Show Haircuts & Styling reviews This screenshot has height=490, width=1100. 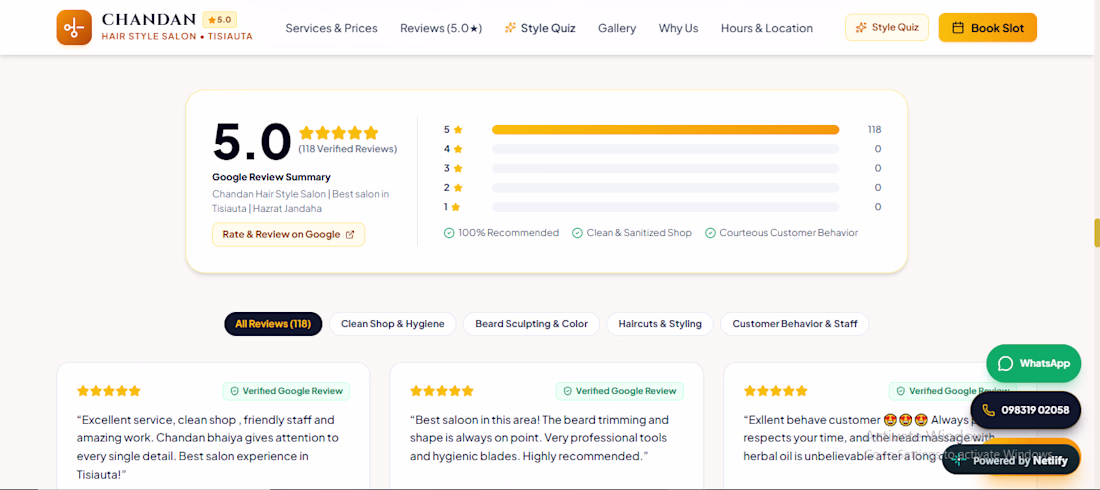(x=659, y=324)
